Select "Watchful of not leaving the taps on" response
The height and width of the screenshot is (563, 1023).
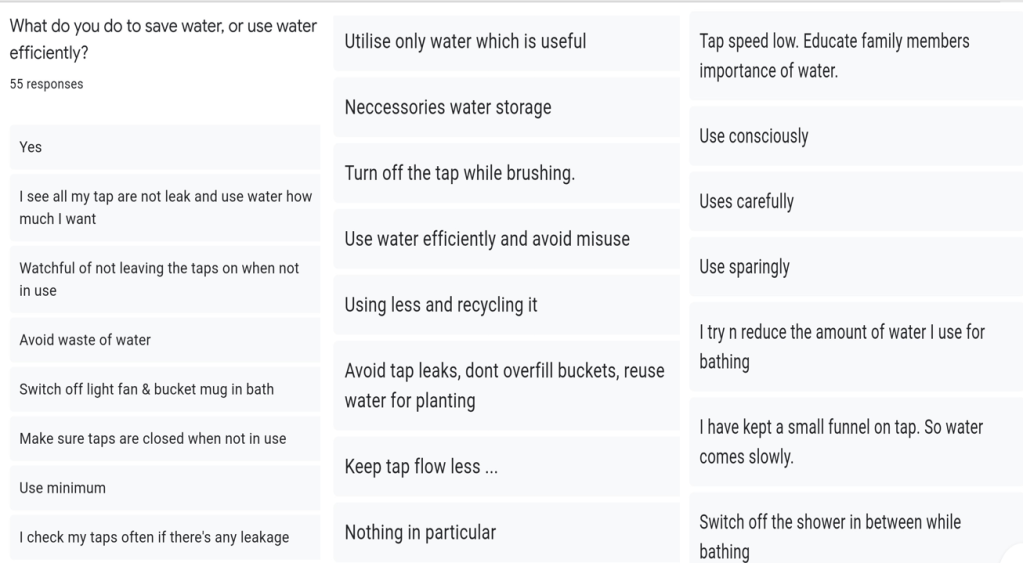tap(164, 280)
